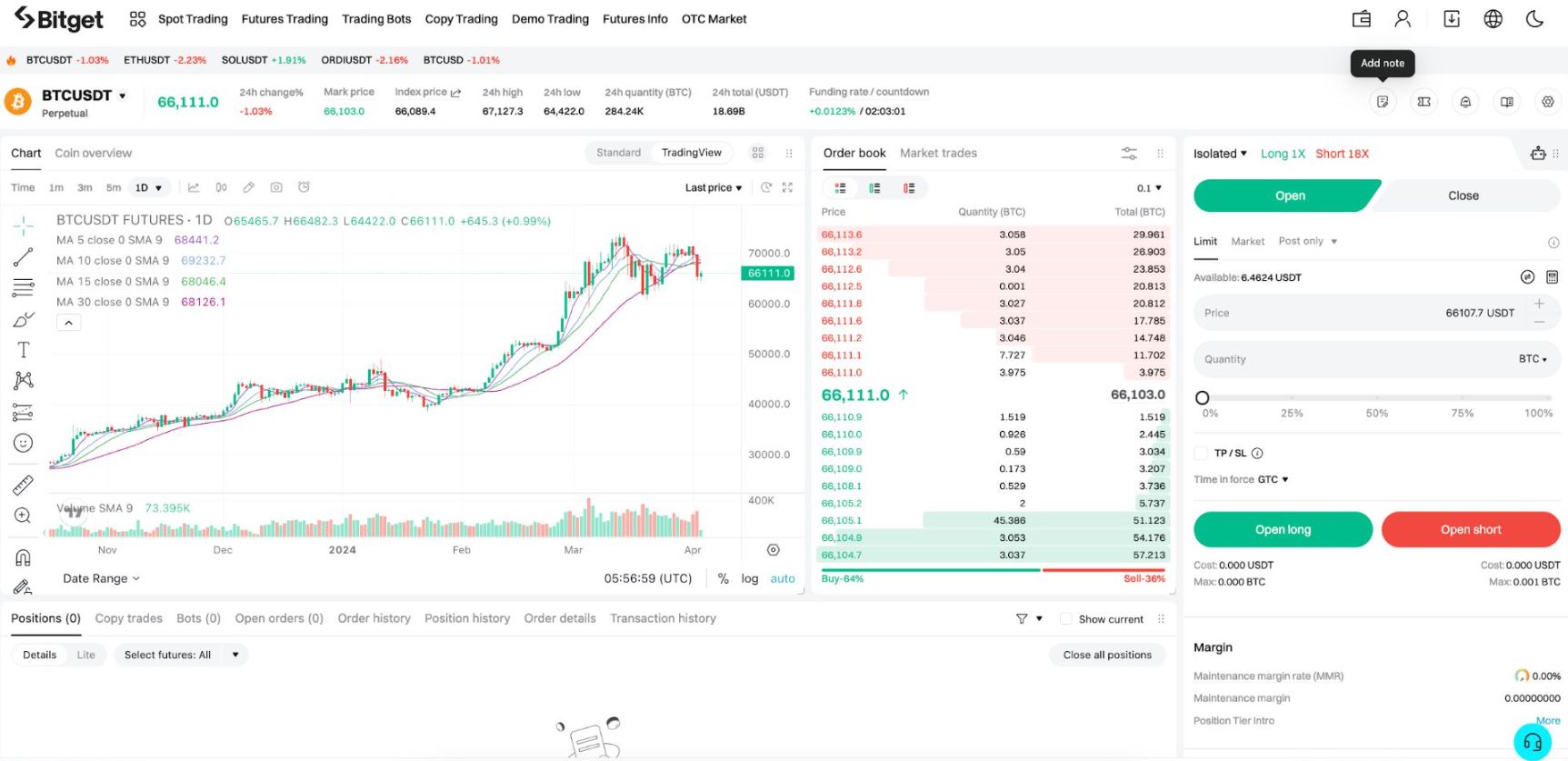Open the calculator icon in order panel

pyautogui.click(x=1552, y=277)
